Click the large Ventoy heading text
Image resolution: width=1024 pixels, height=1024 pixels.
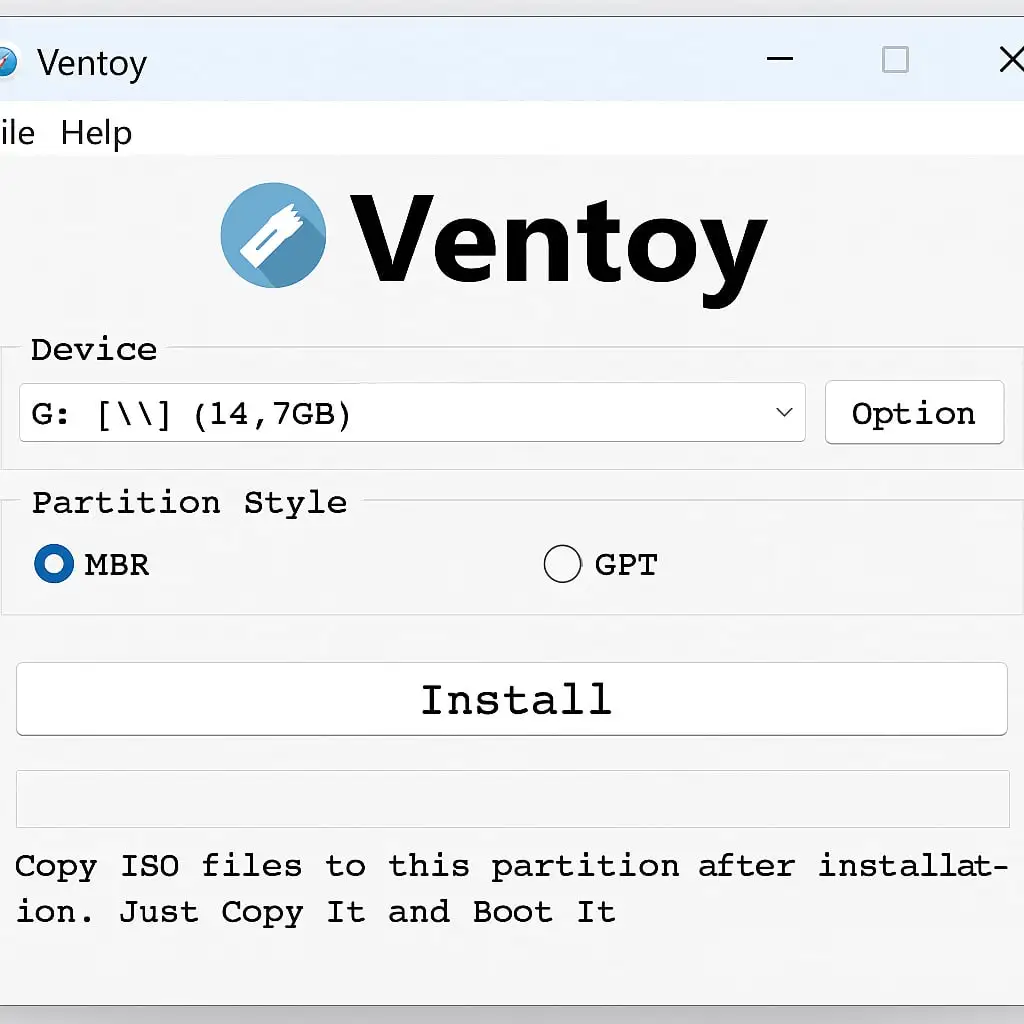(x=558, y=247)
